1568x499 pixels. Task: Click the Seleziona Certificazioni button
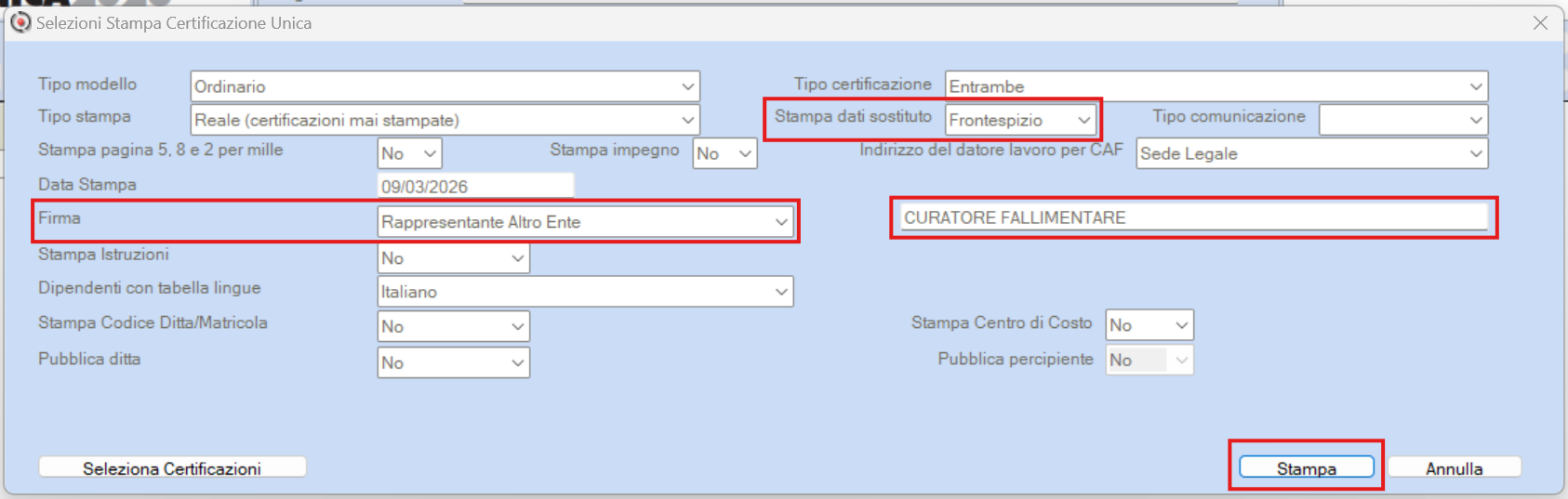click(172, 468)
